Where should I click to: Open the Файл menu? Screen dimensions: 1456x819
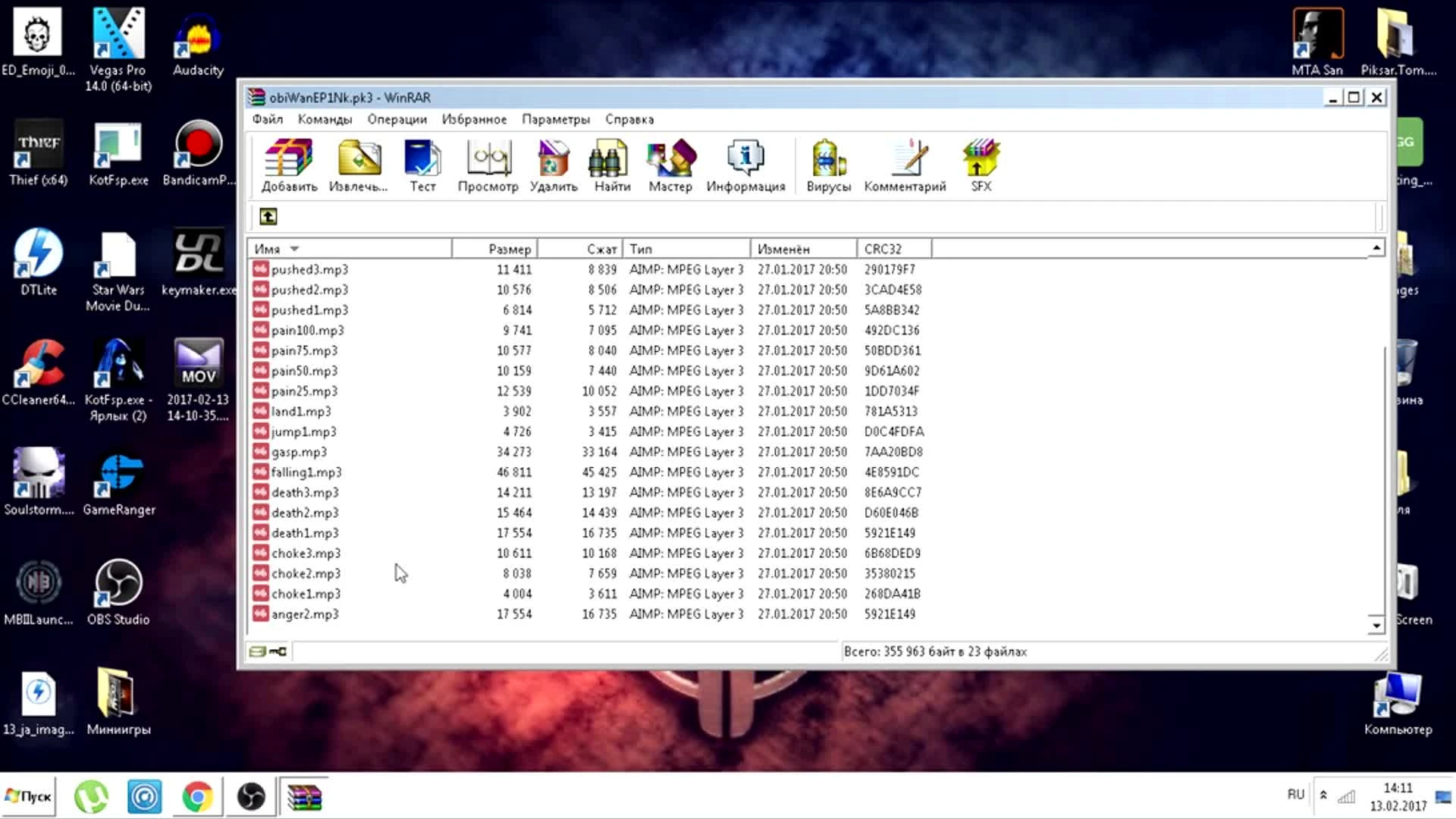tap(267, 119)
